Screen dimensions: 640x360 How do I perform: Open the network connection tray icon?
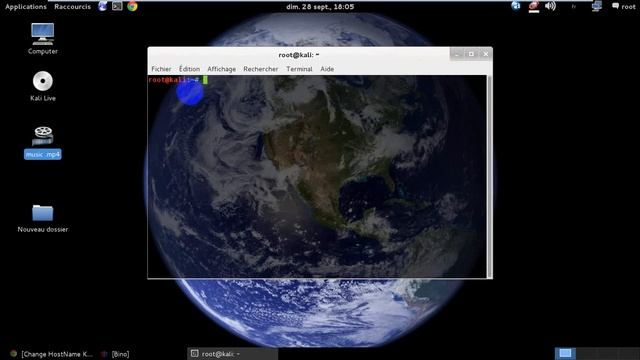point(596,6)
